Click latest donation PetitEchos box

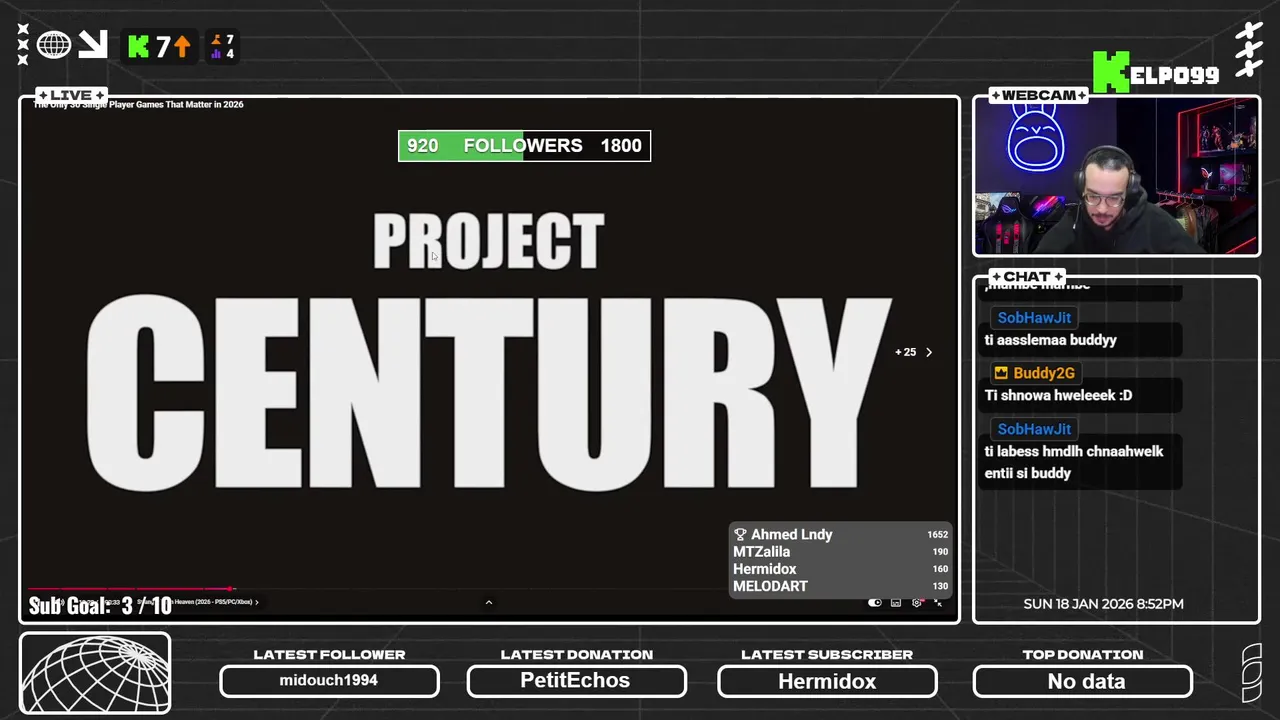[x=577, y=681]
